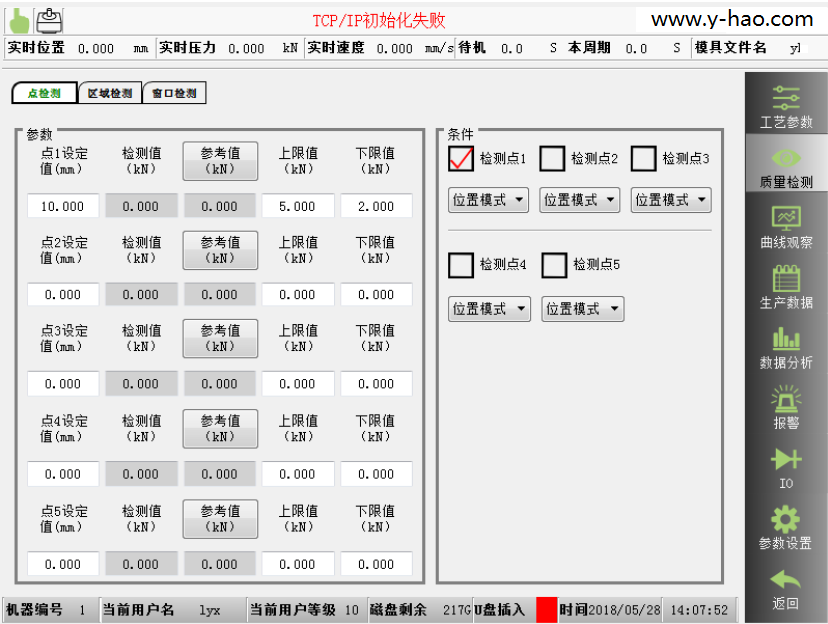Viewport: 828px width, 624px height.
Task: Open 工艺参数 process parameters icon
Action: pyautogui.click(x=786, y=98)
